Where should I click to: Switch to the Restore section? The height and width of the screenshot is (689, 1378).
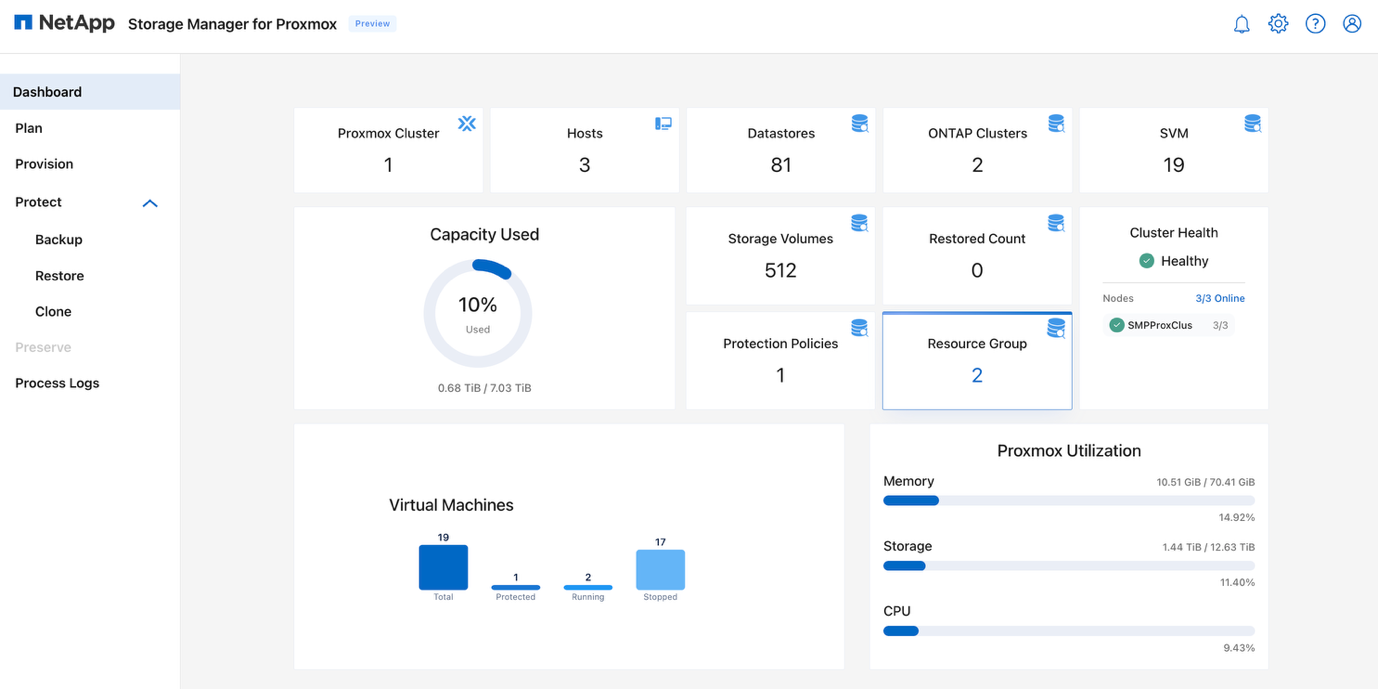click(59, 275)
